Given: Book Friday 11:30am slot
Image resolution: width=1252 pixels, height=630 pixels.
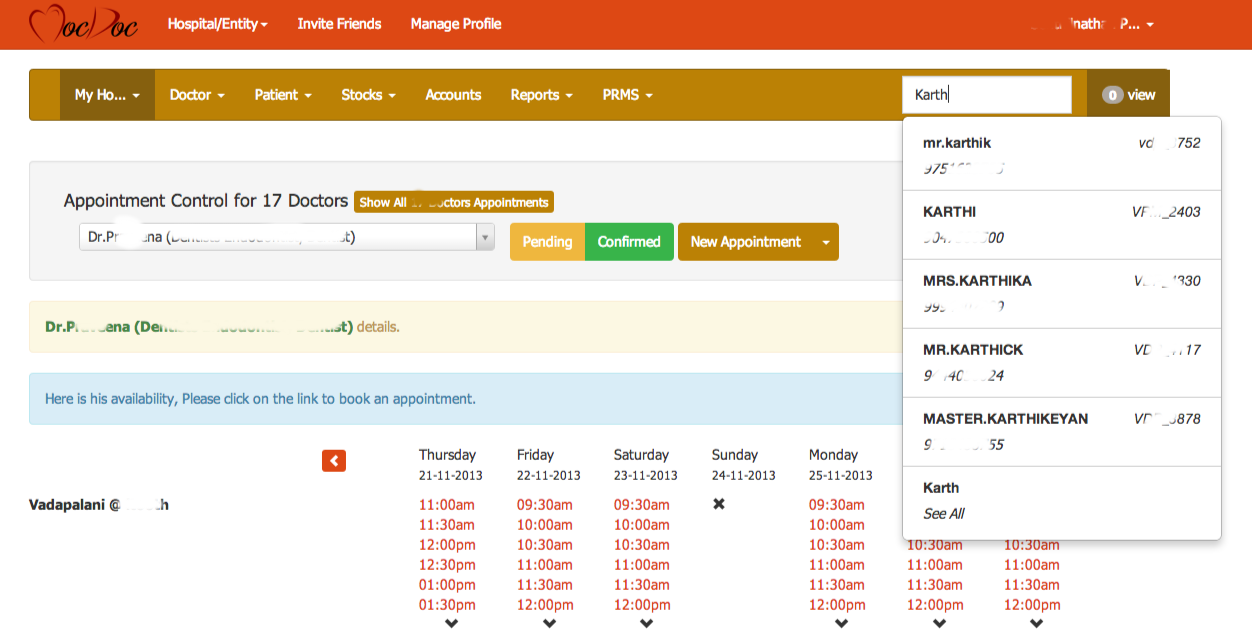Looking at the screenshot, I should pos(545,585).
